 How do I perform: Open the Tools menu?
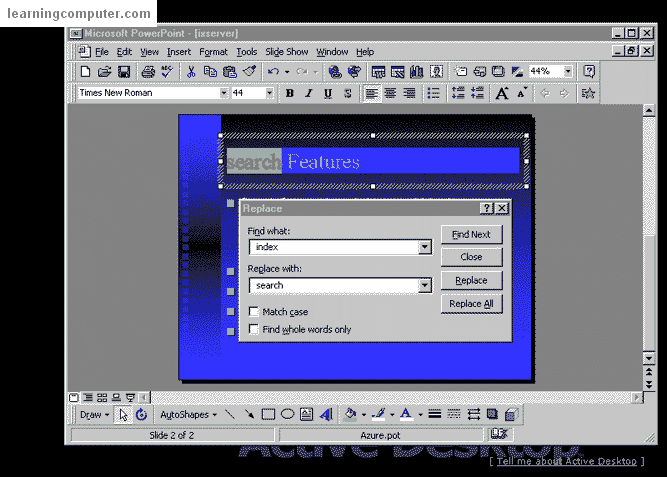pyautogui.click(x=247, y=52)
